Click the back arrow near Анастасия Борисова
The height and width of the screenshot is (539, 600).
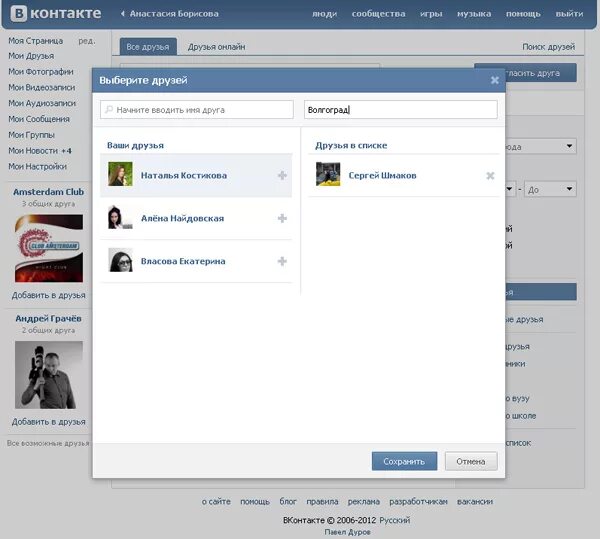pos(123,13)
